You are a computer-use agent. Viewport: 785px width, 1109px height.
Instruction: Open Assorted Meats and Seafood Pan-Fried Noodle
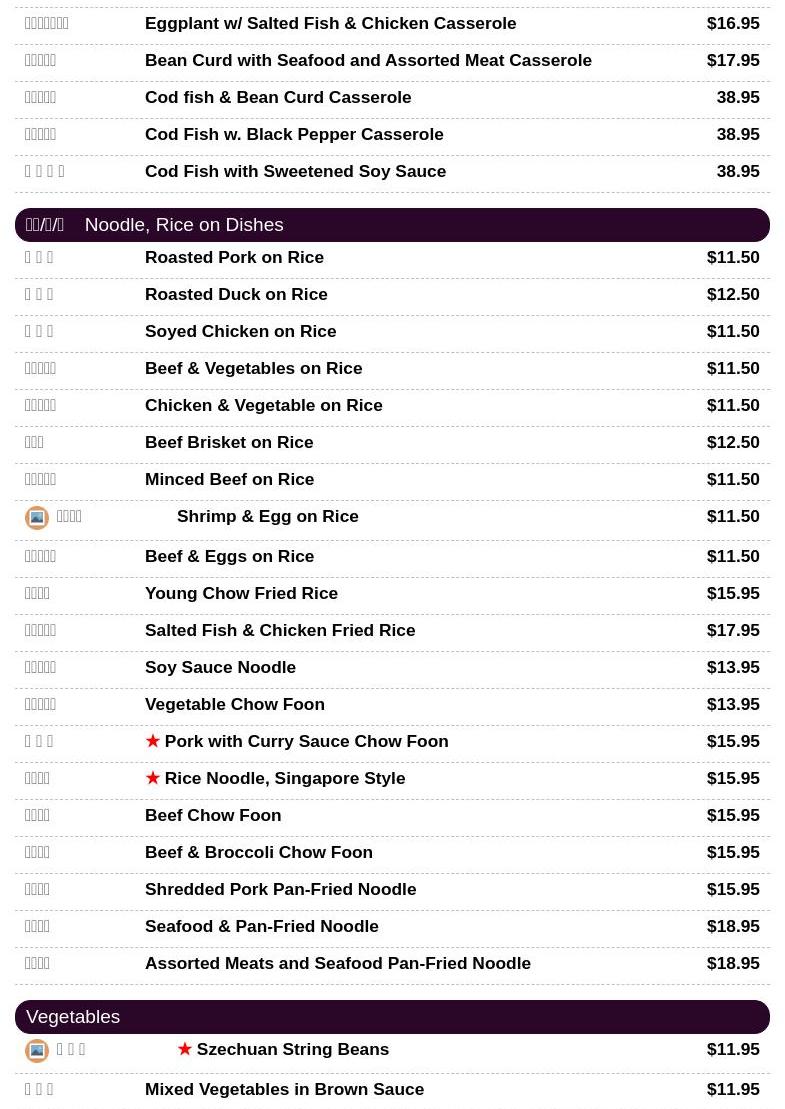click(x=392, y=963)
